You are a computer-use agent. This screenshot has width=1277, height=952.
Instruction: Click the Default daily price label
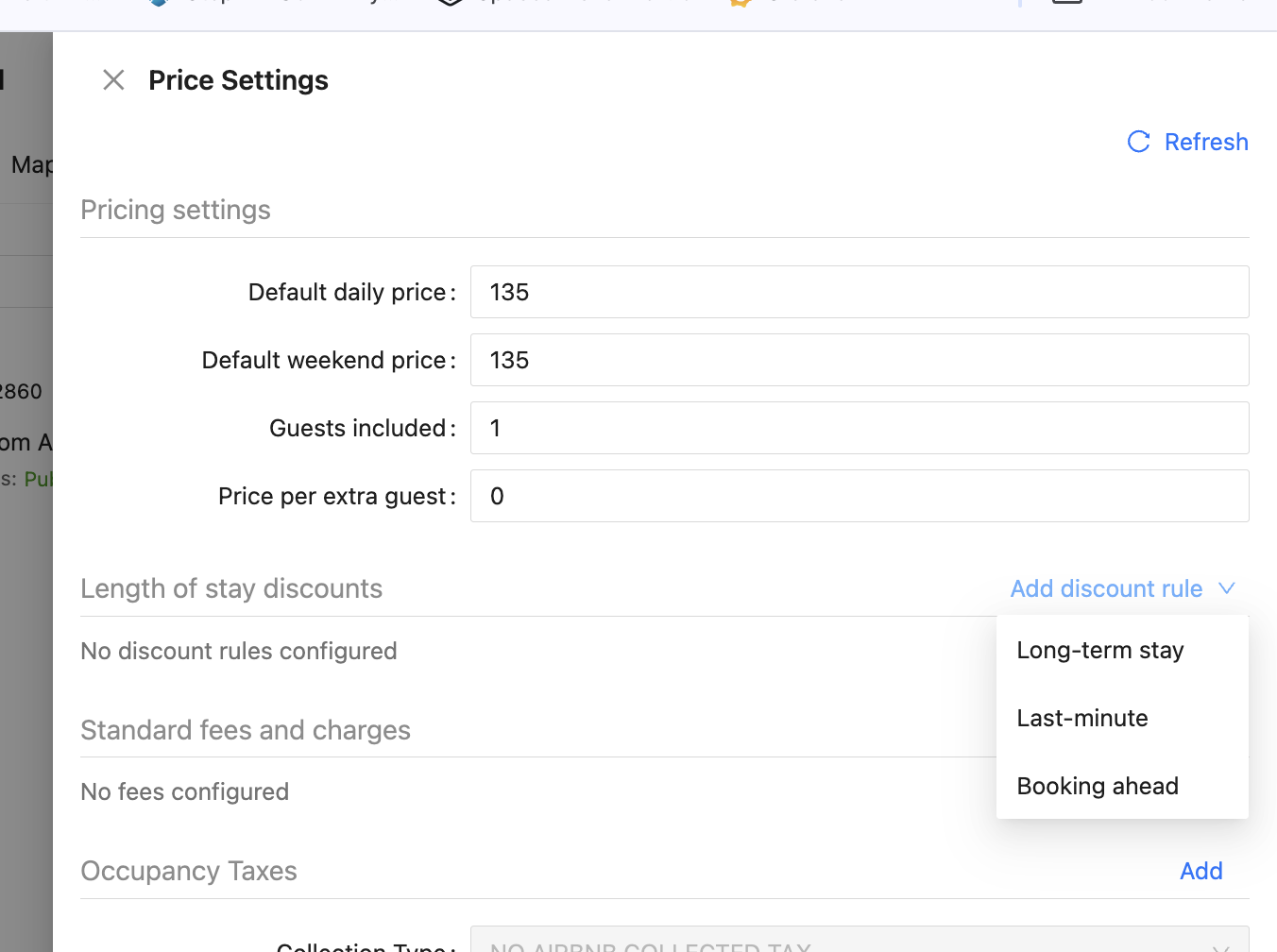[x=352, y=292]
